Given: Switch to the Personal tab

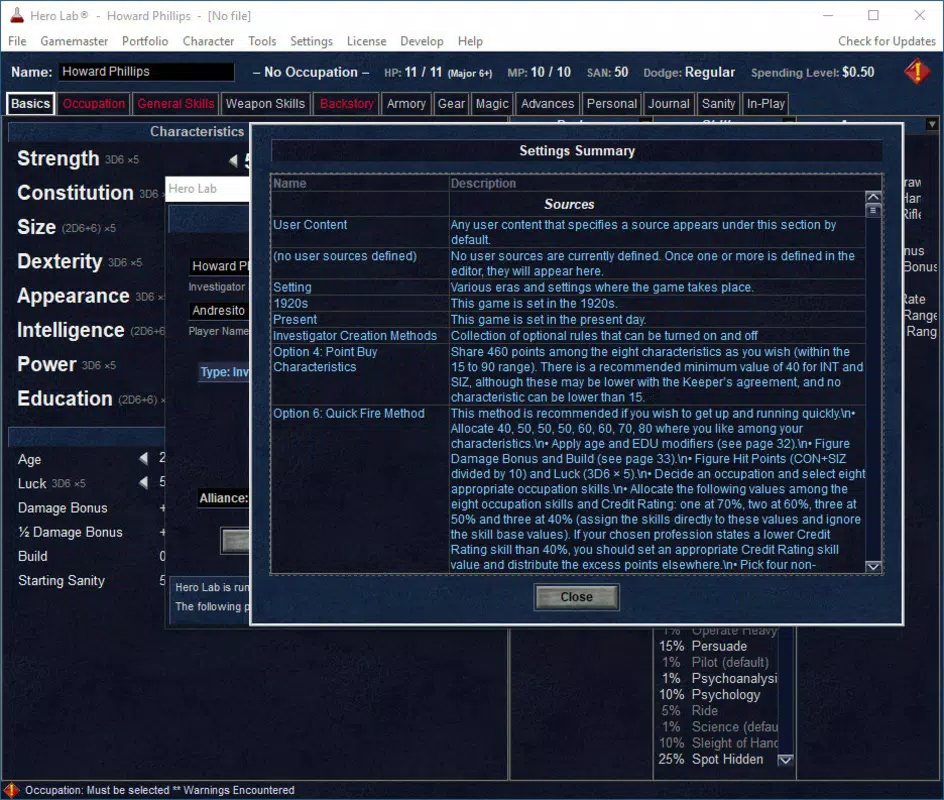Looking at the screenshot, I should [x=612, y=104].
